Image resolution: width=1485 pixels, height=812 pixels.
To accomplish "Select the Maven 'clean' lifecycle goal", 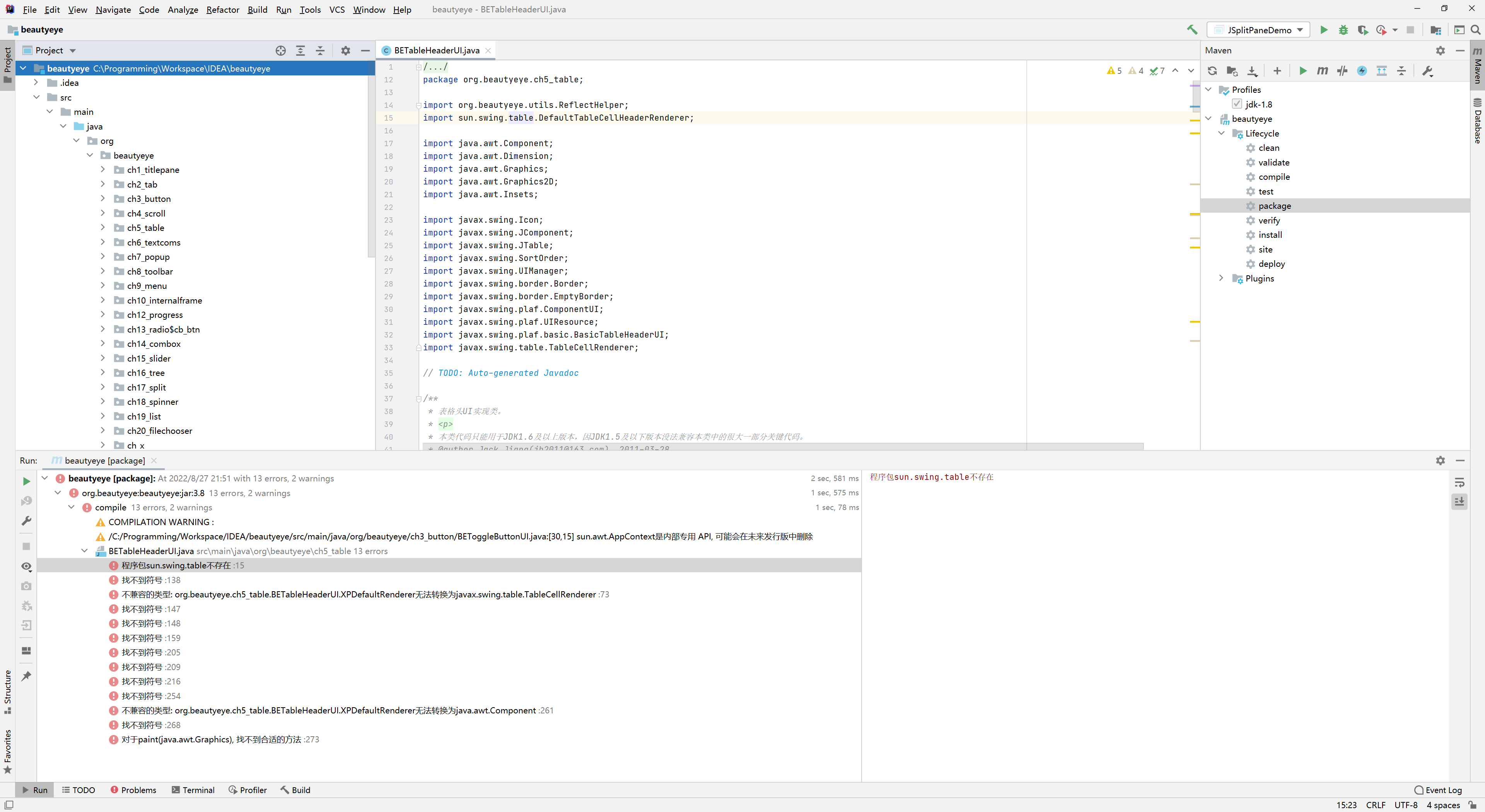I will tap(1268, 148).
